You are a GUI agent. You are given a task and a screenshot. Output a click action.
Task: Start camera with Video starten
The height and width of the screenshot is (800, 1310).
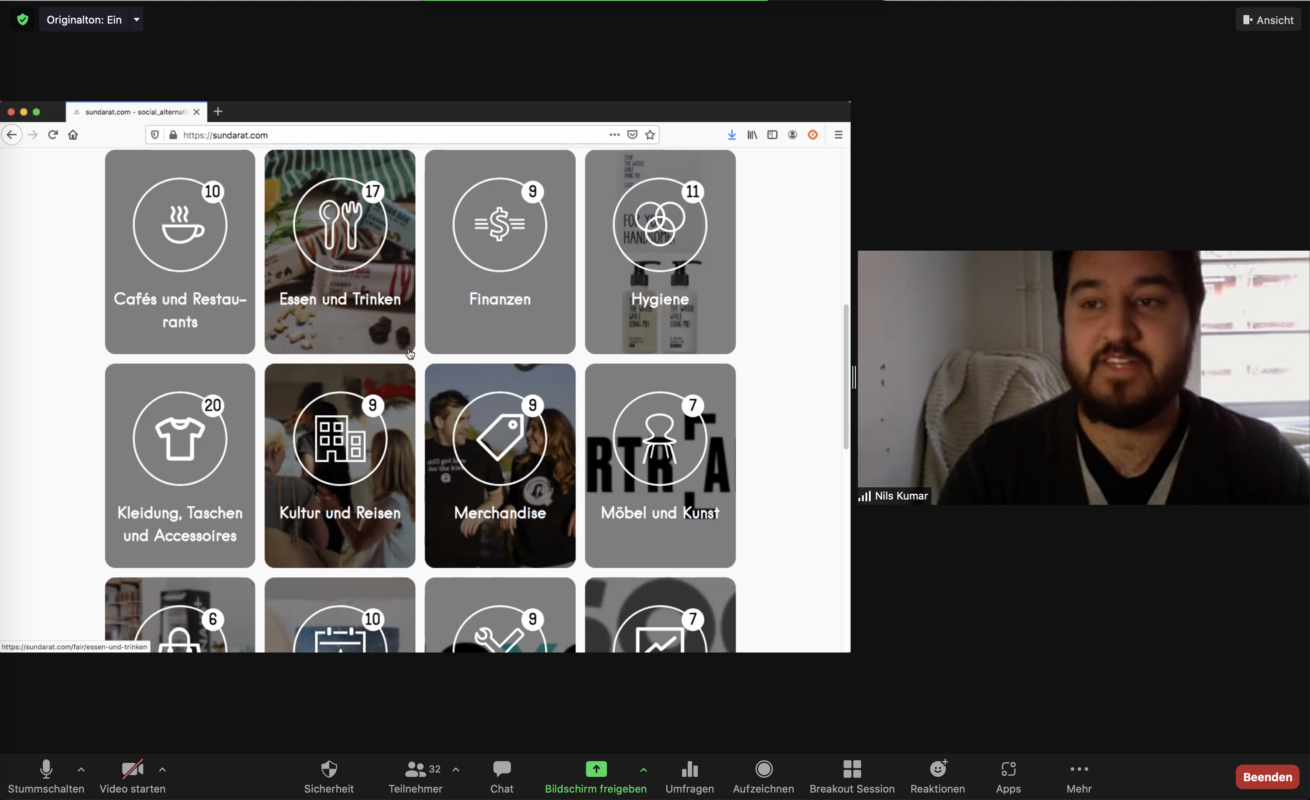pos(132,776)
